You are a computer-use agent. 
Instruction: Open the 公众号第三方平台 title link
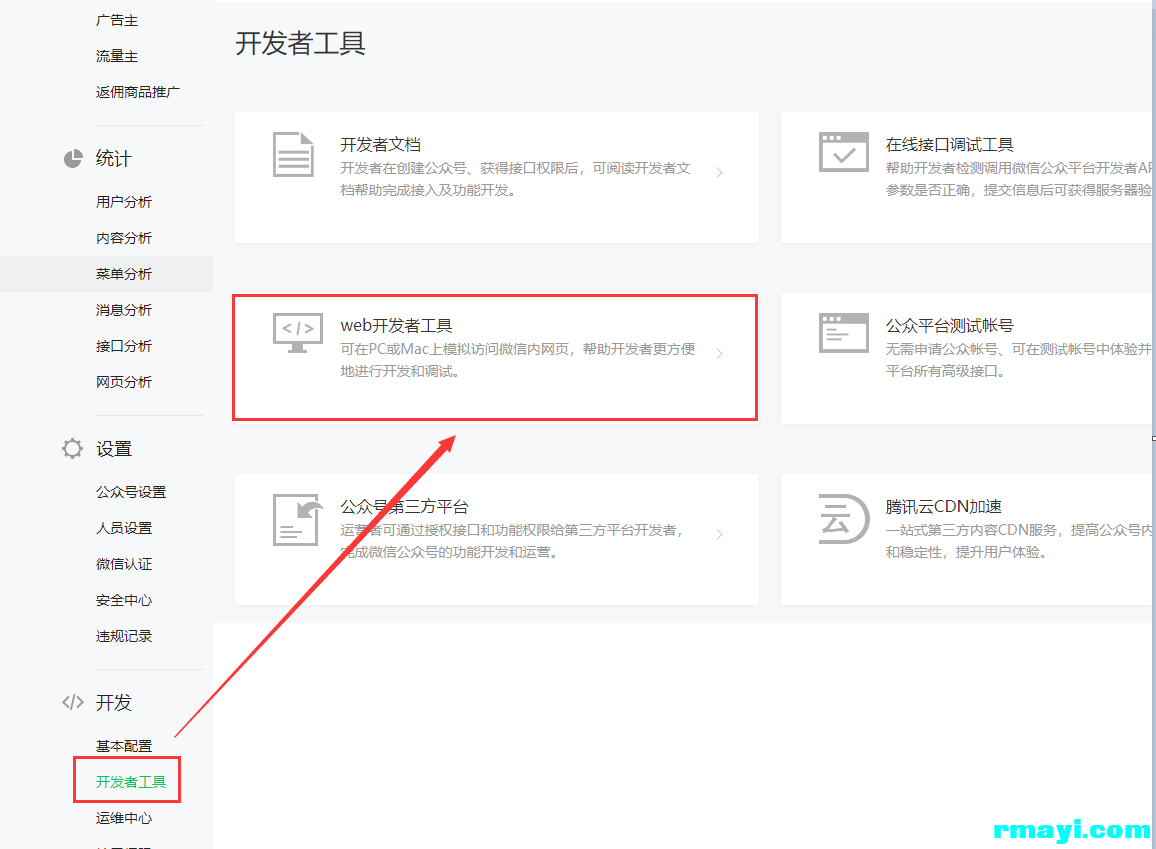pos(404,507)
